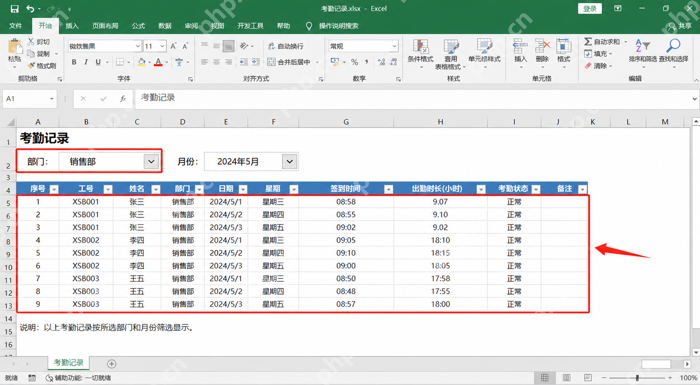Click the Orientation text angle icon

[245, 46]
